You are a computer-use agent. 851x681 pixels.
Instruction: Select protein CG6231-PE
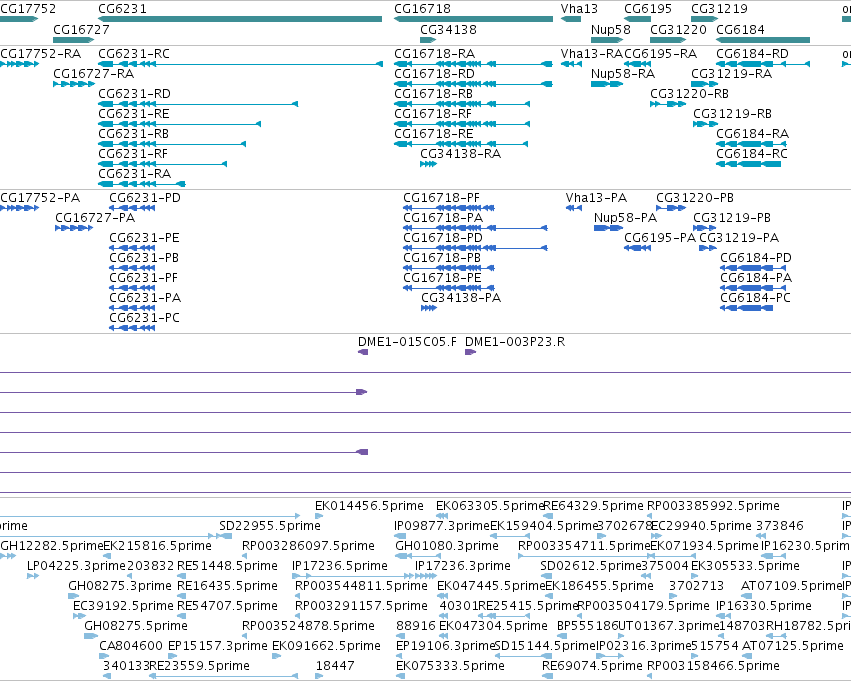click(144, 238)
